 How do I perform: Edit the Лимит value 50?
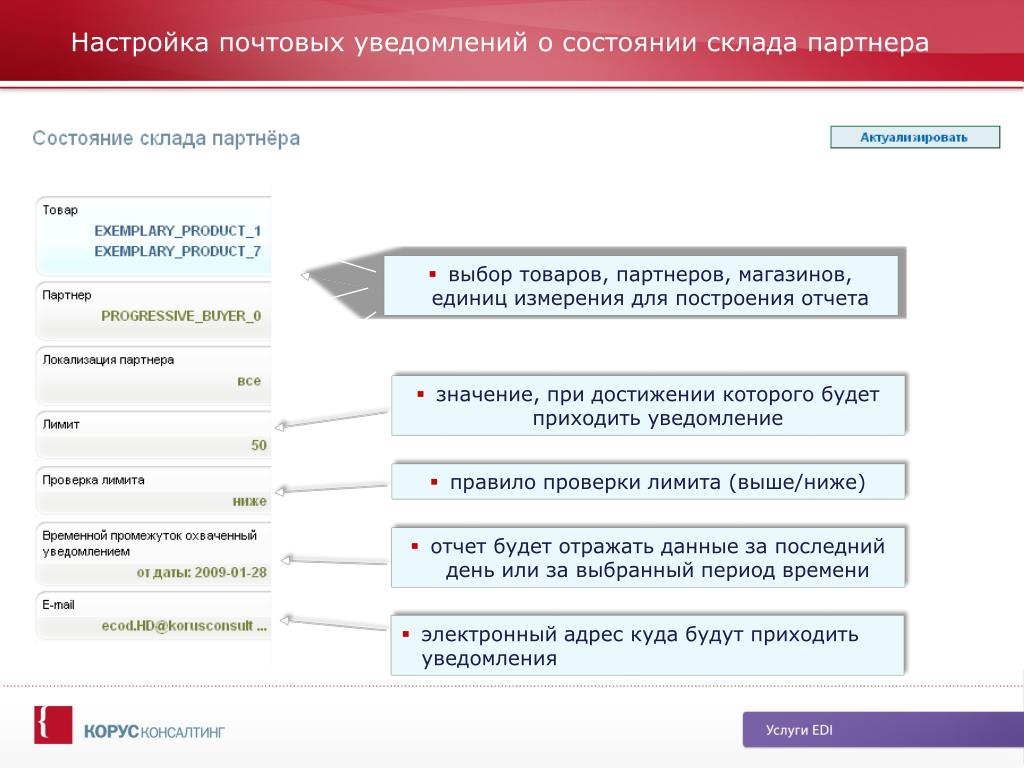pos(259,445)
